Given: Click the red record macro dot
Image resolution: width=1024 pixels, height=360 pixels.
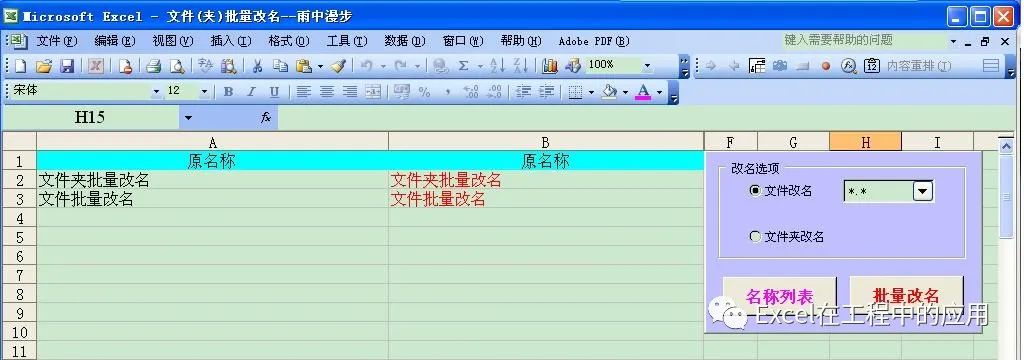Looking at the screenshot, I should pos(826,66).
